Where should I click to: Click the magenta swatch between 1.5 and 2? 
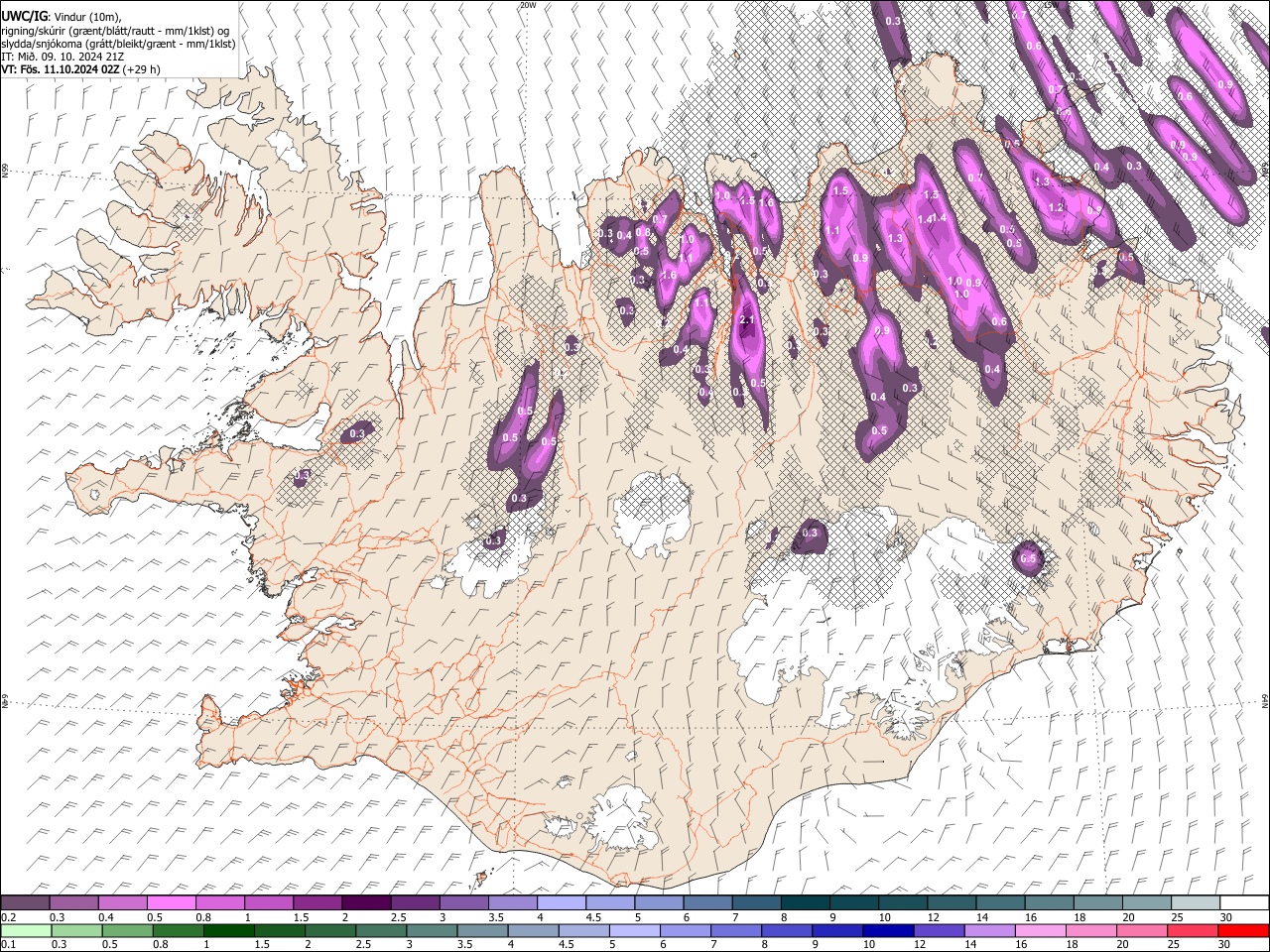click(317, 902)
